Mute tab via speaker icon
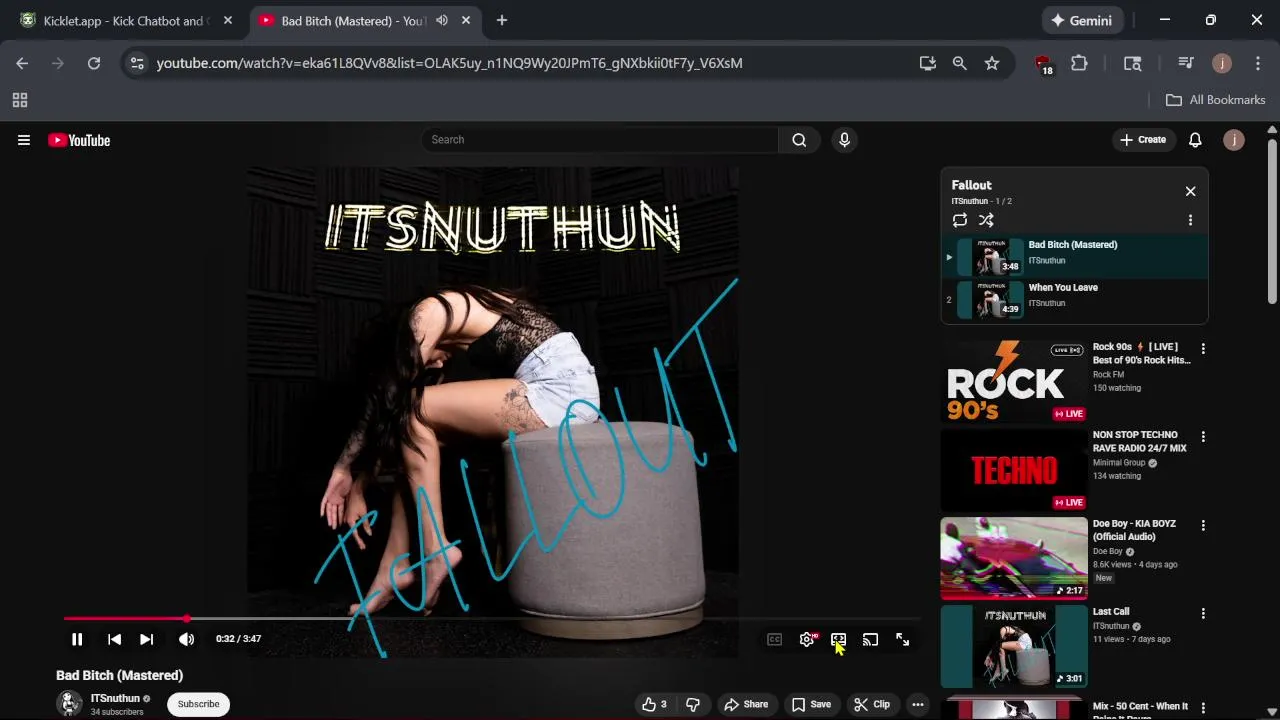This screenshot has height=720, width=1280. click(442, 20)
